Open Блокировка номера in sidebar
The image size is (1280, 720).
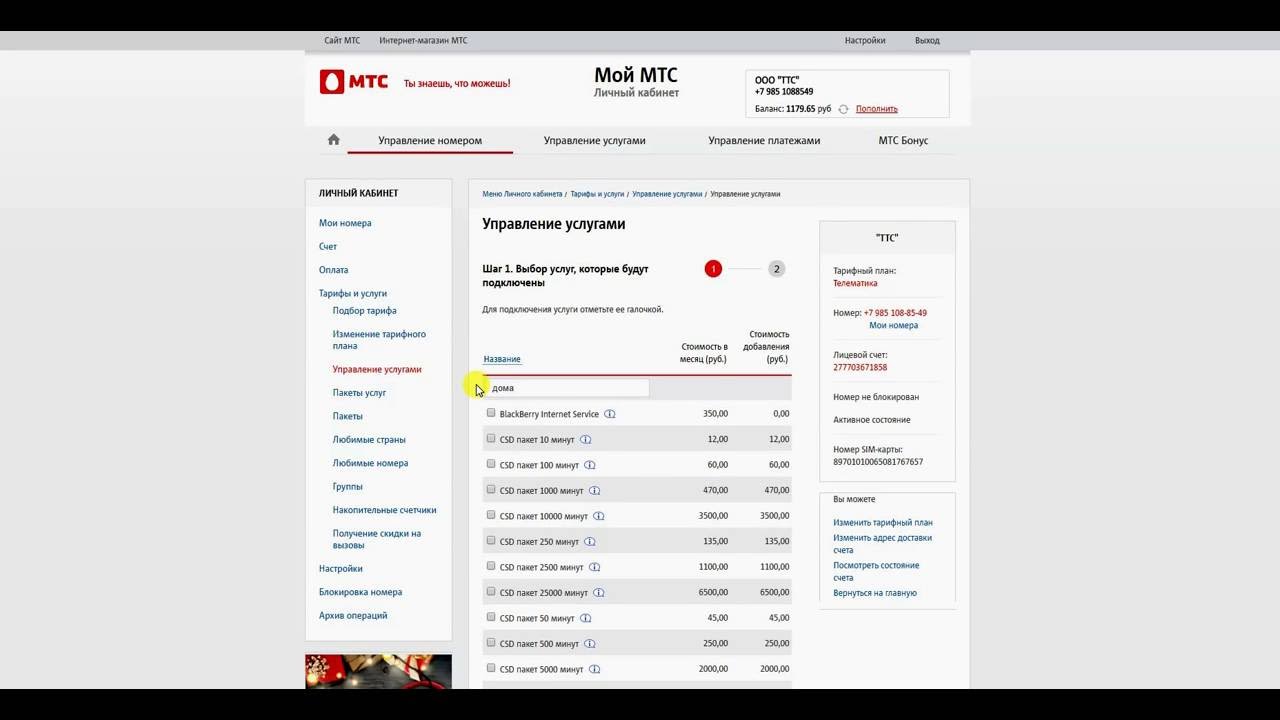pyautogui.click(x=360, y=592)
